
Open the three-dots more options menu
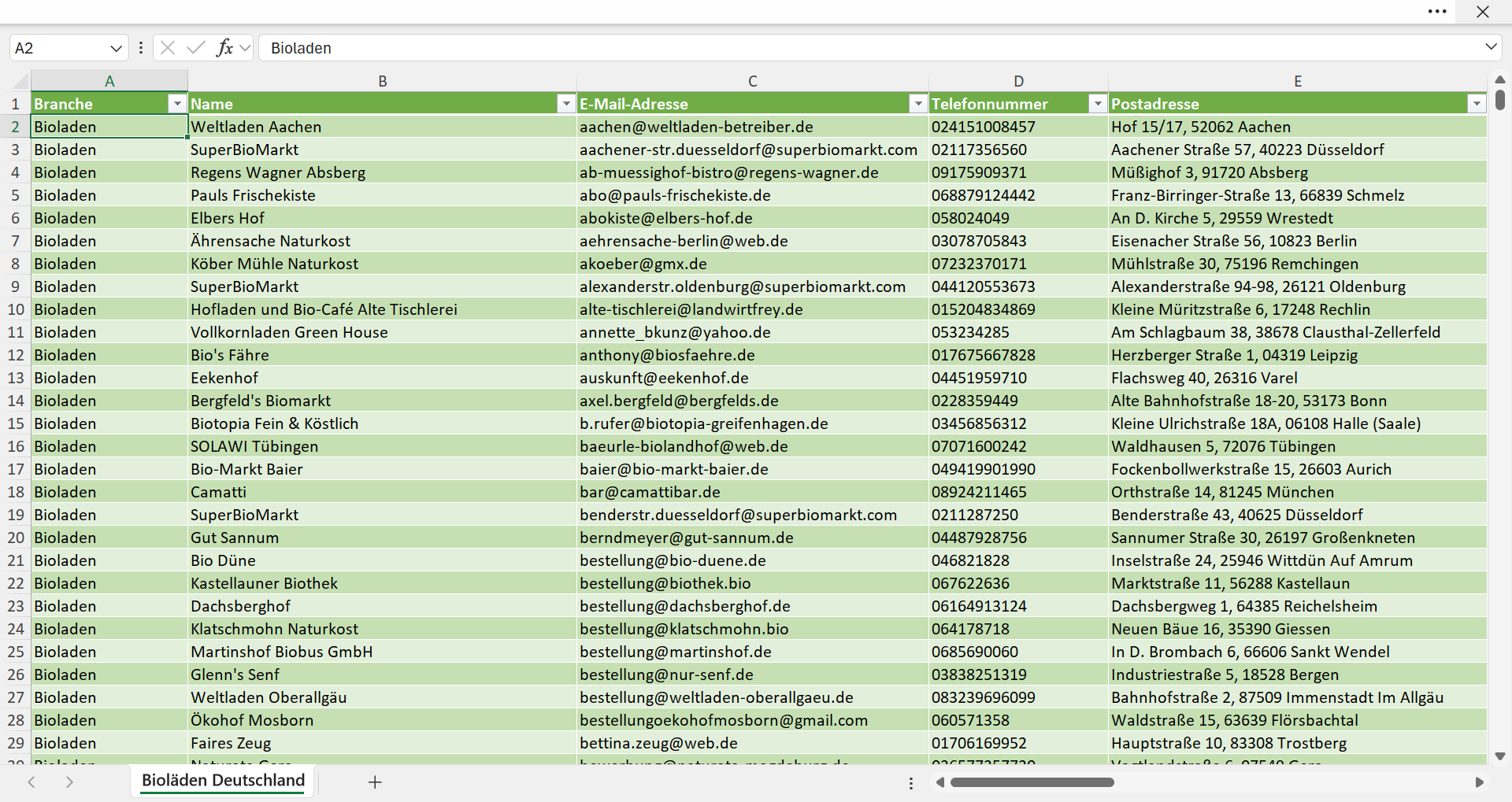(x=1437, y=12)
